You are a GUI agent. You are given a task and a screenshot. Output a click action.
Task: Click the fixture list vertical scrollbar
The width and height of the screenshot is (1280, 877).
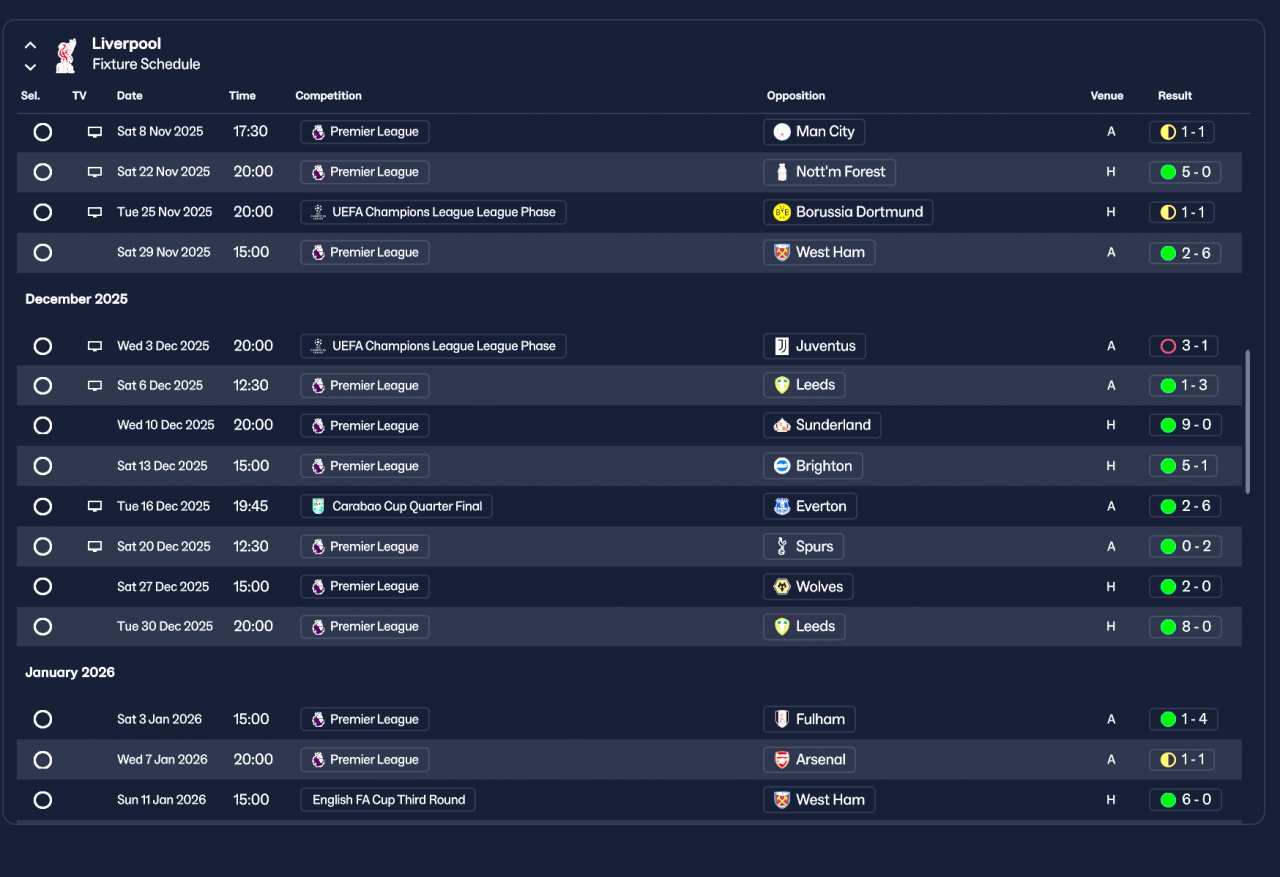[x=1247, y=421]
